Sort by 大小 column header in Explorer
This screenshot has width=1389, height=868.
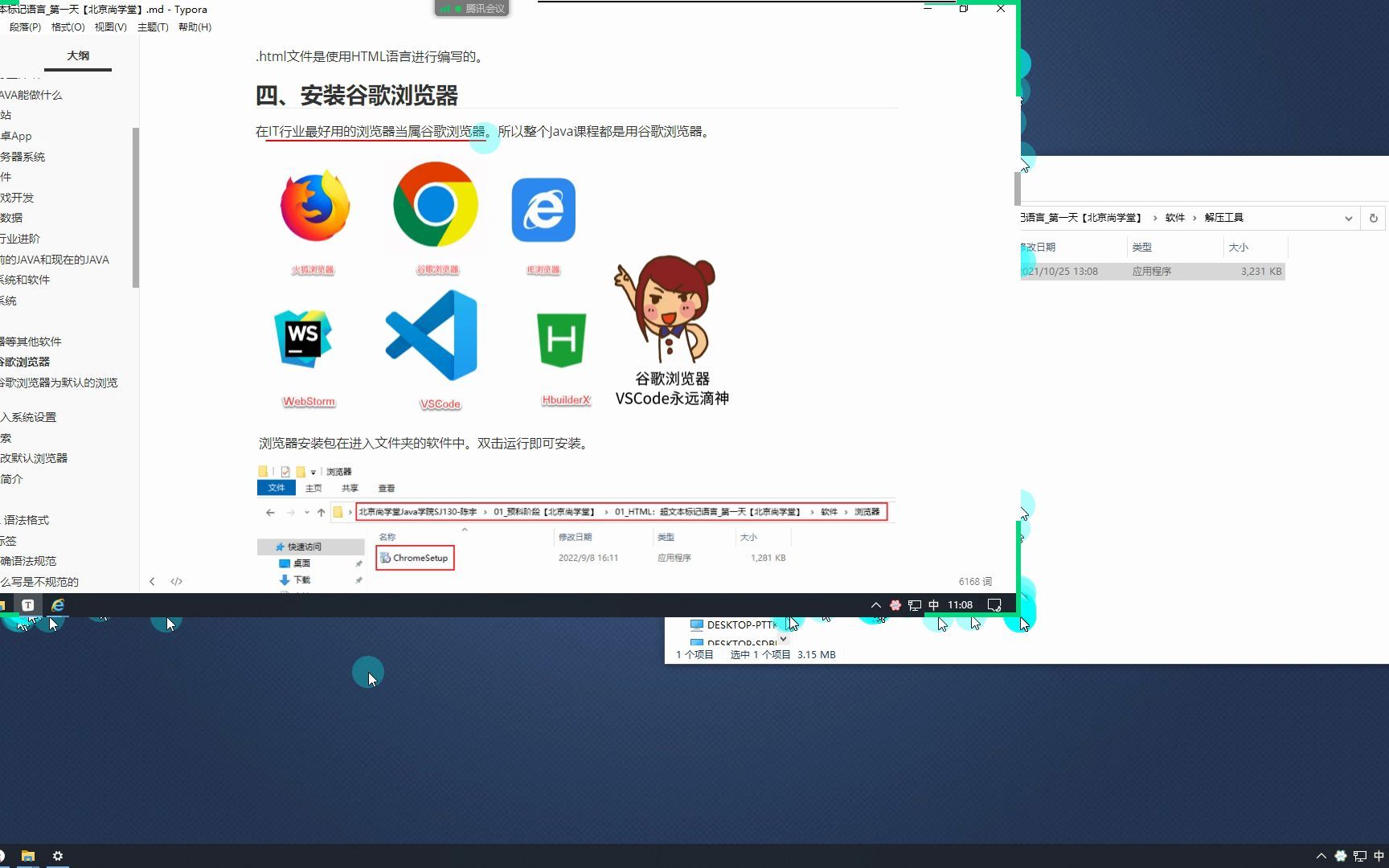click(x=1238, y=248)
